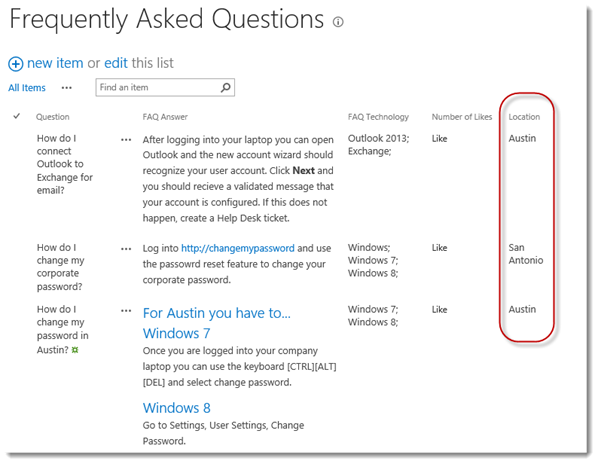
Task: Open question How do I change my corporate password
Action: point(61,267)
